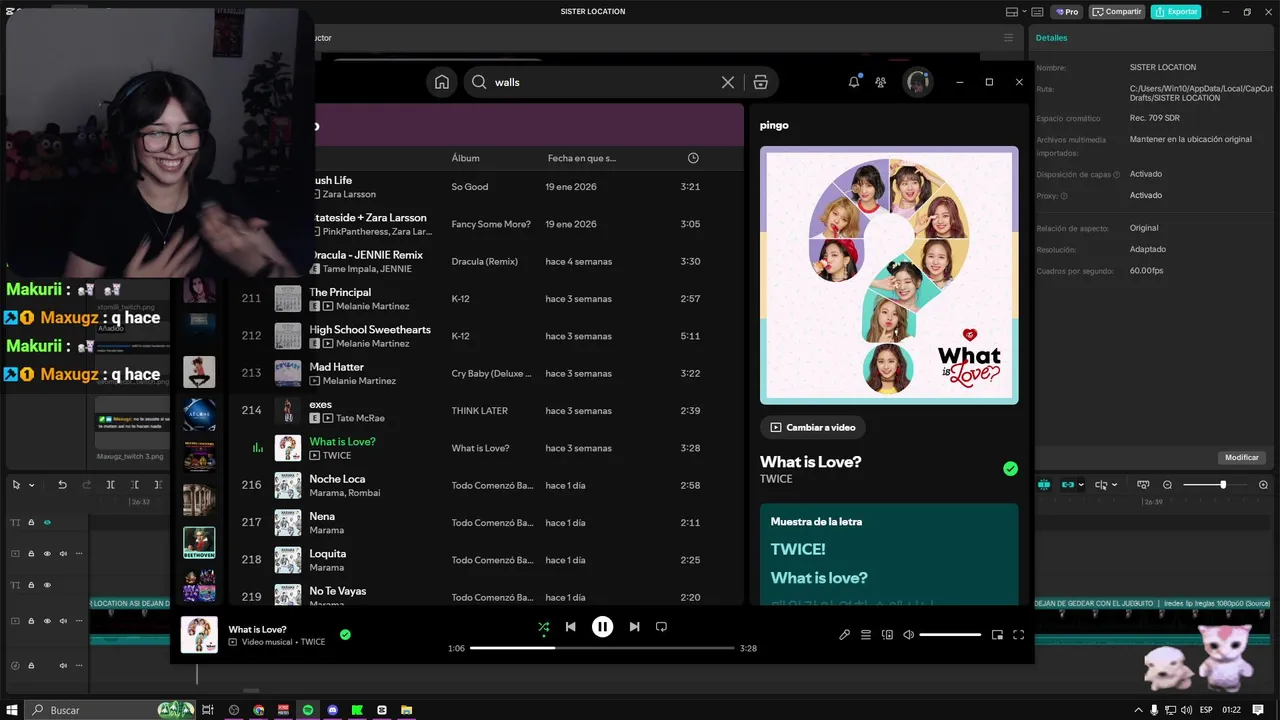The image size is (1280, 720).
Task: Enter Spotify full screen mode
Action: (1019, 634)
